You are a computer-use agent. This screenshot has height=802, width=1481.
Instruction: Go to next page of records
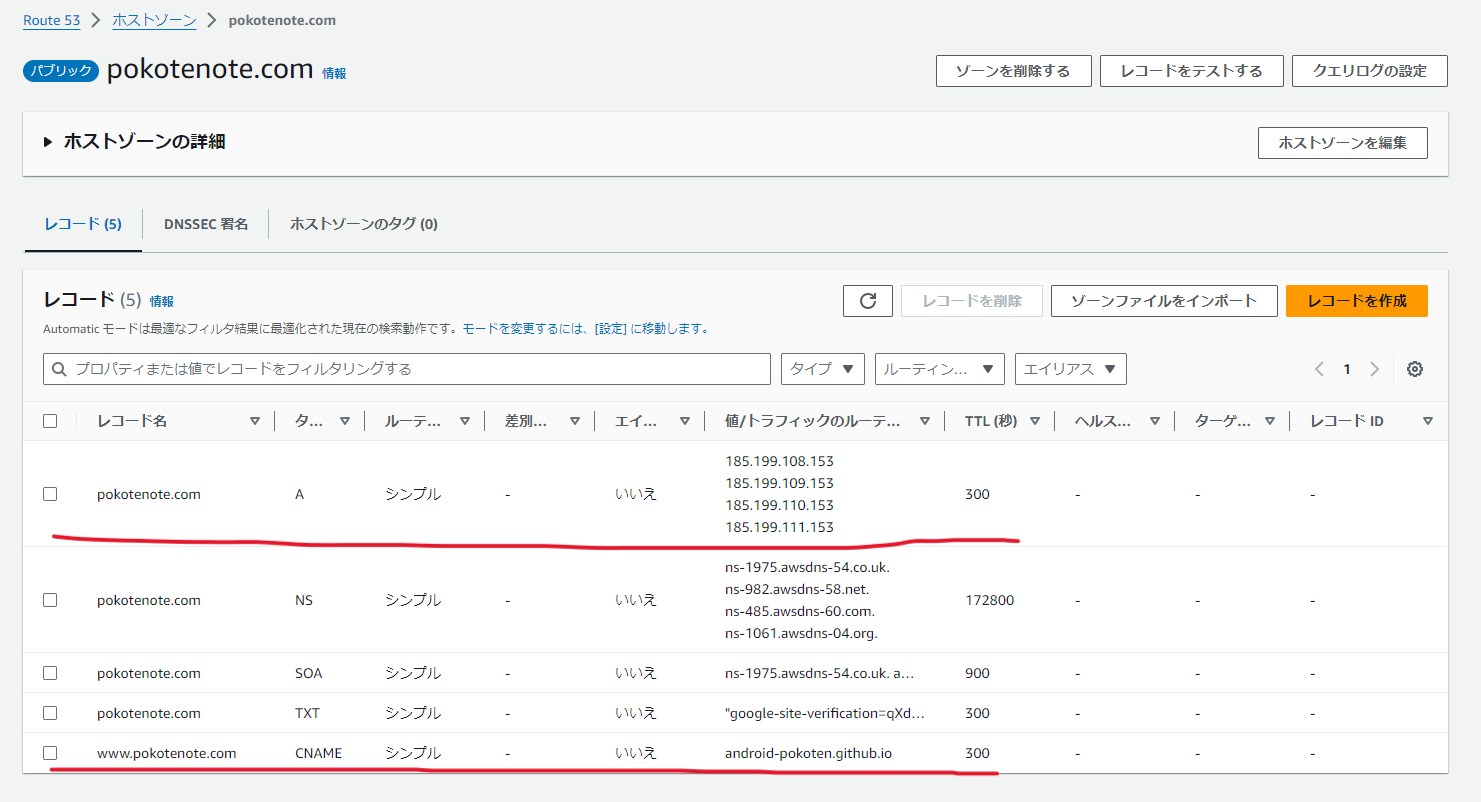point(1375,369)
